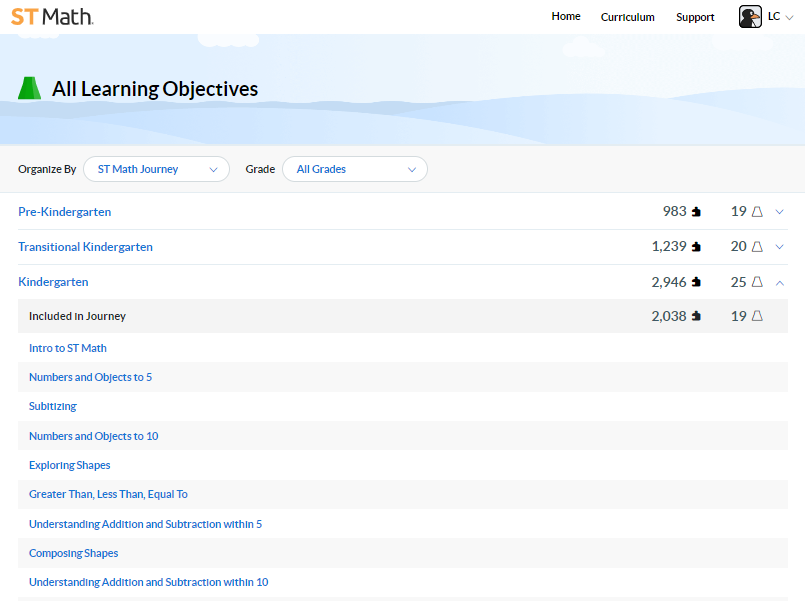Open the Kindergarten grade link
Viewport: 805px width, 601px height.
click(53, 282)
